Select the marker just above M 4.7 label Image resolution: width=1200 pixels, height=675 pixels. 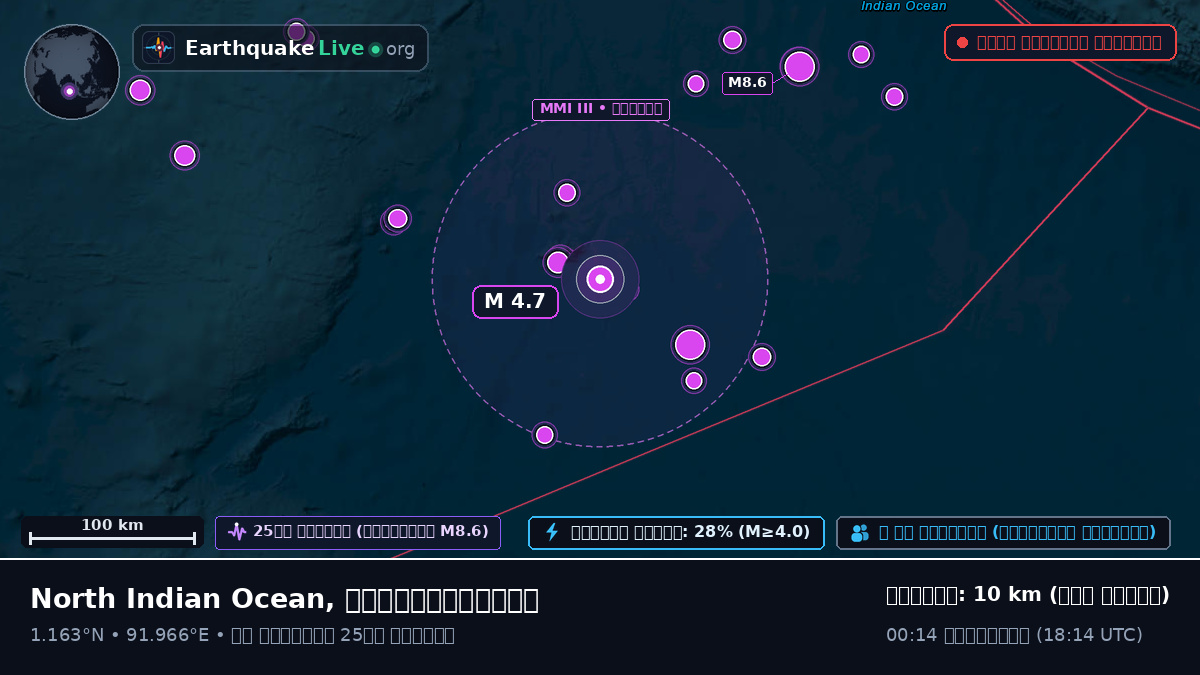pyautogui.click(x=557, y=262)
